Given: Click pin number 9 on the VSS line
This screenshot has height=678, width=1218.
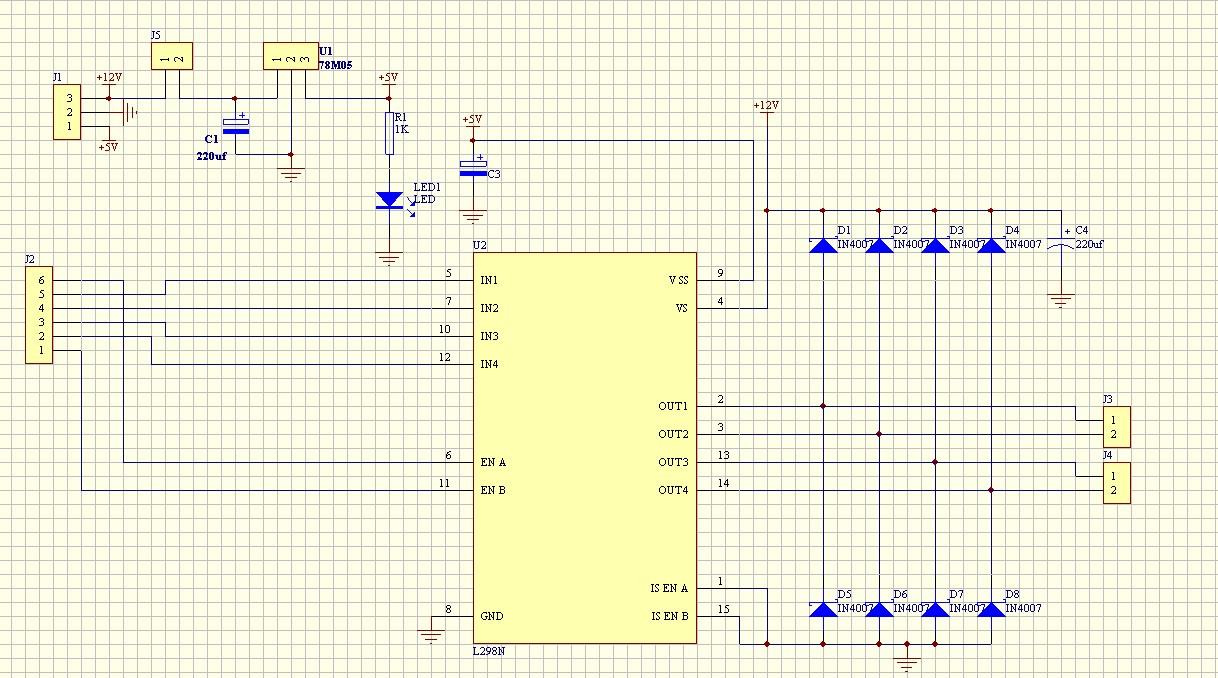Looking at the screenshot, I should 720,274.
